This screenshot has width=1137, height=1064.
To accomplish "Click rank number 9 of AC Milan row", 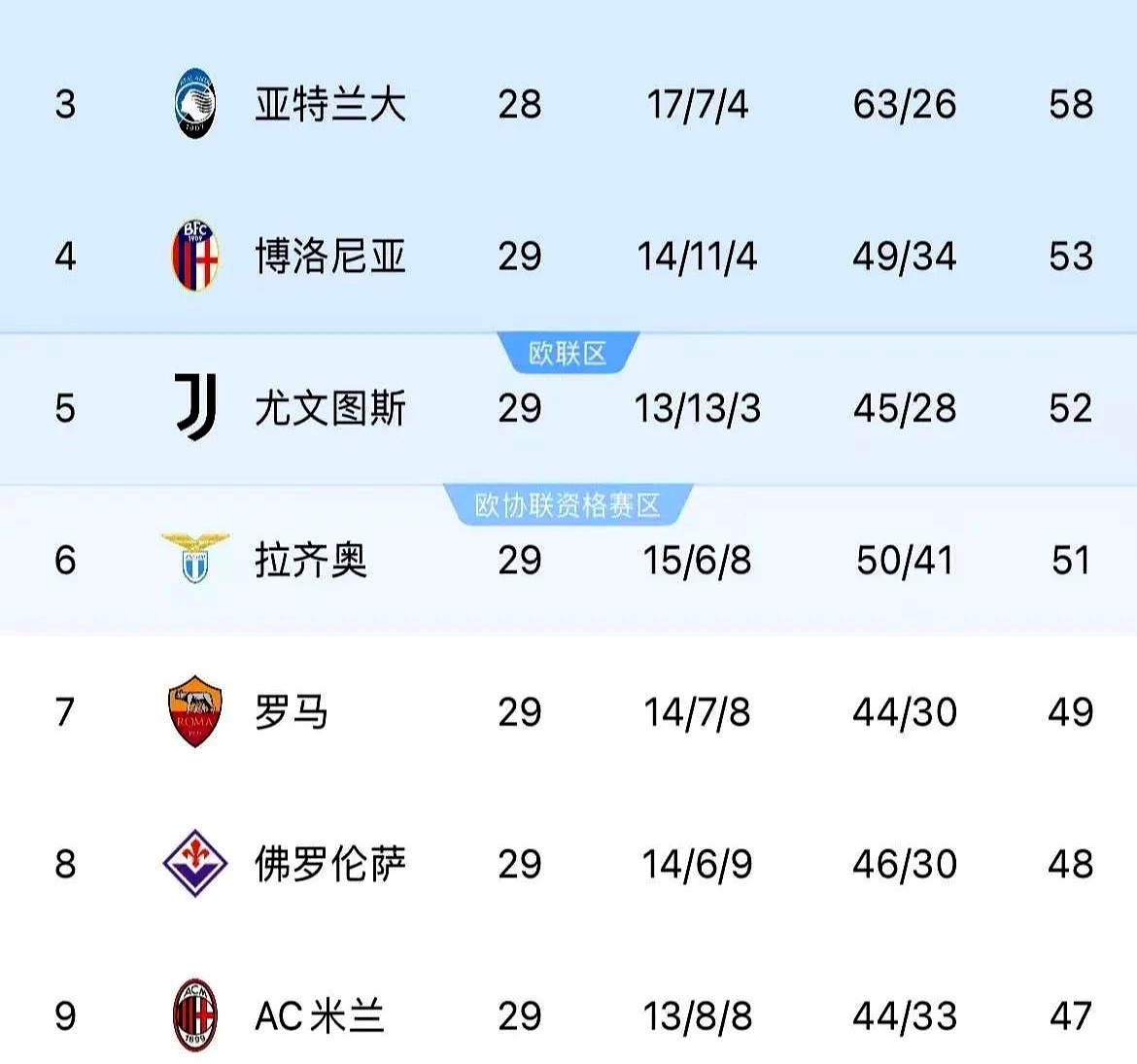I will [x=65, y=1016].
